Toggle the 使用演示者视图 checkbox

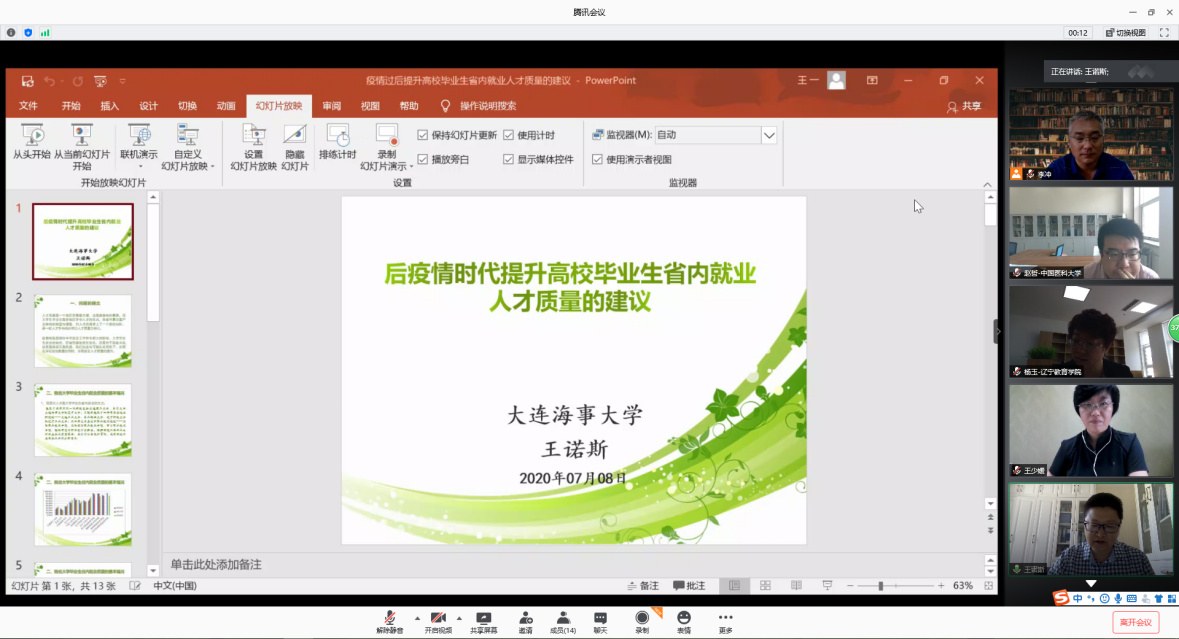click(x=597, y=159)
